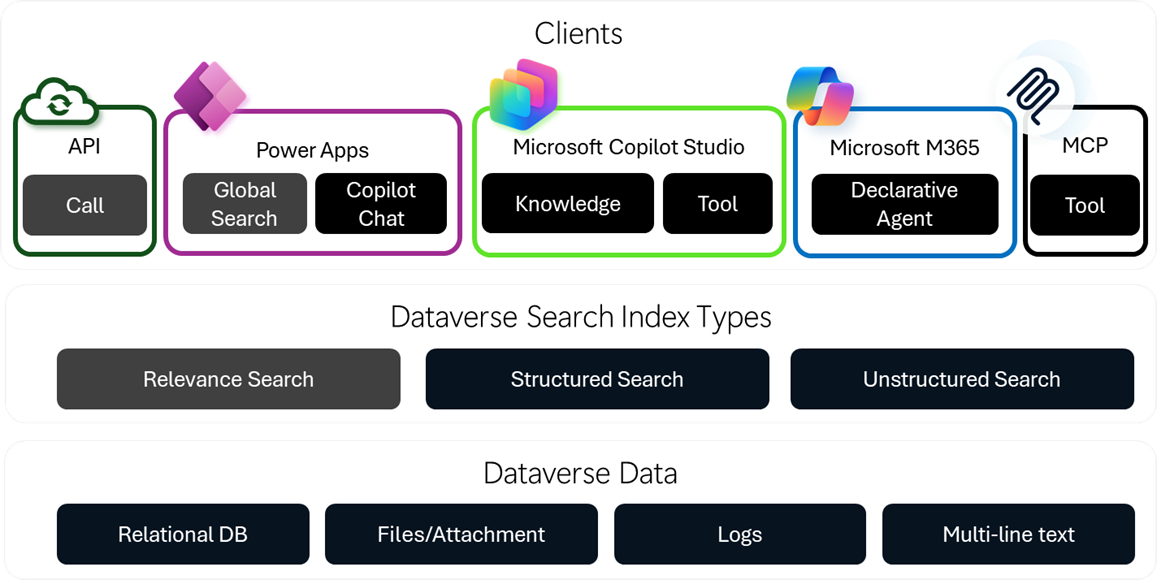Pick the Unstructured Search index type
Viewport: 1157px width, 580px height.
coord(961,379)
